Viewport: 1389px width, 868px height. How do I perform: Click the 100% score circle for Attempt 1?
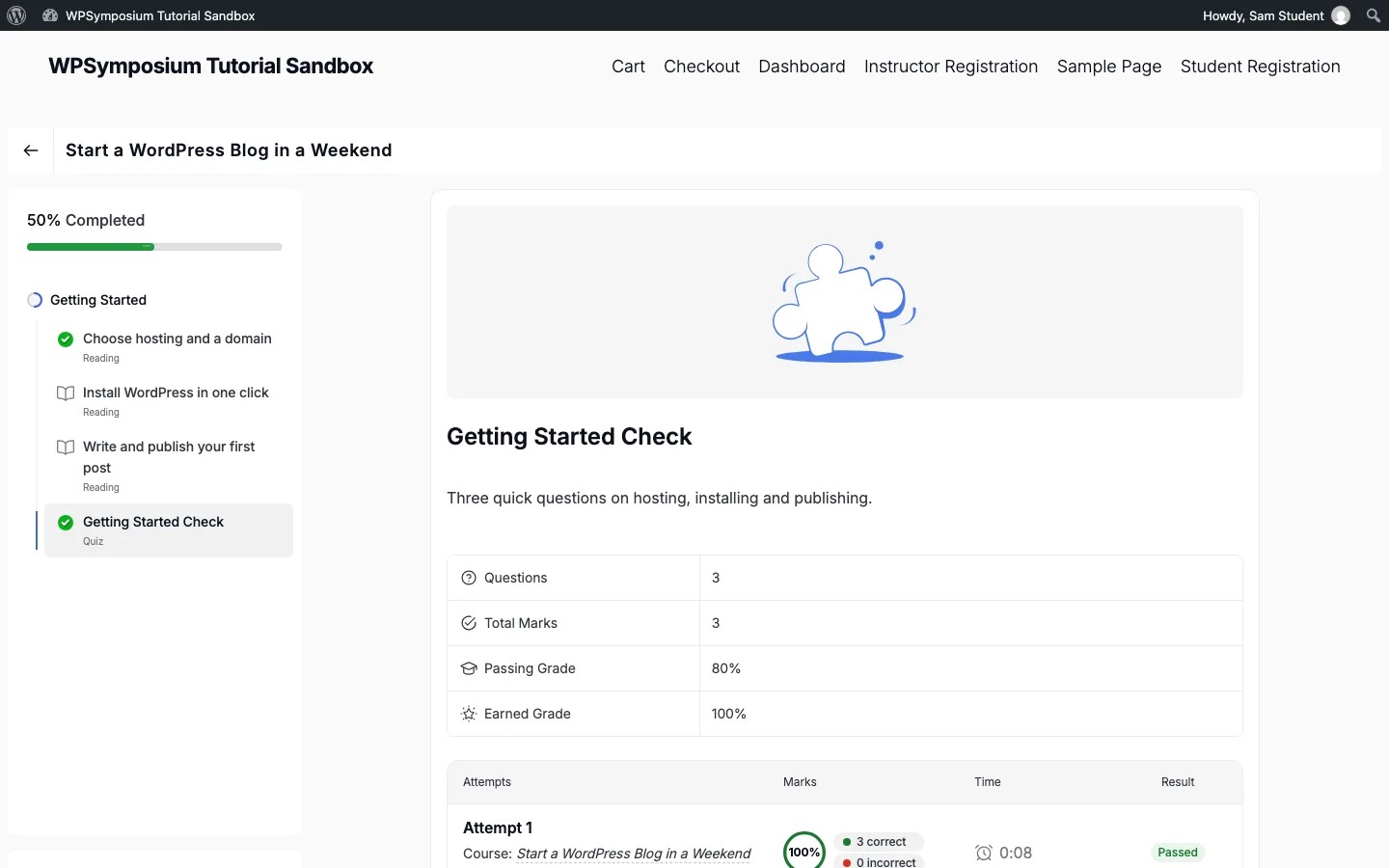click(804, 851)
